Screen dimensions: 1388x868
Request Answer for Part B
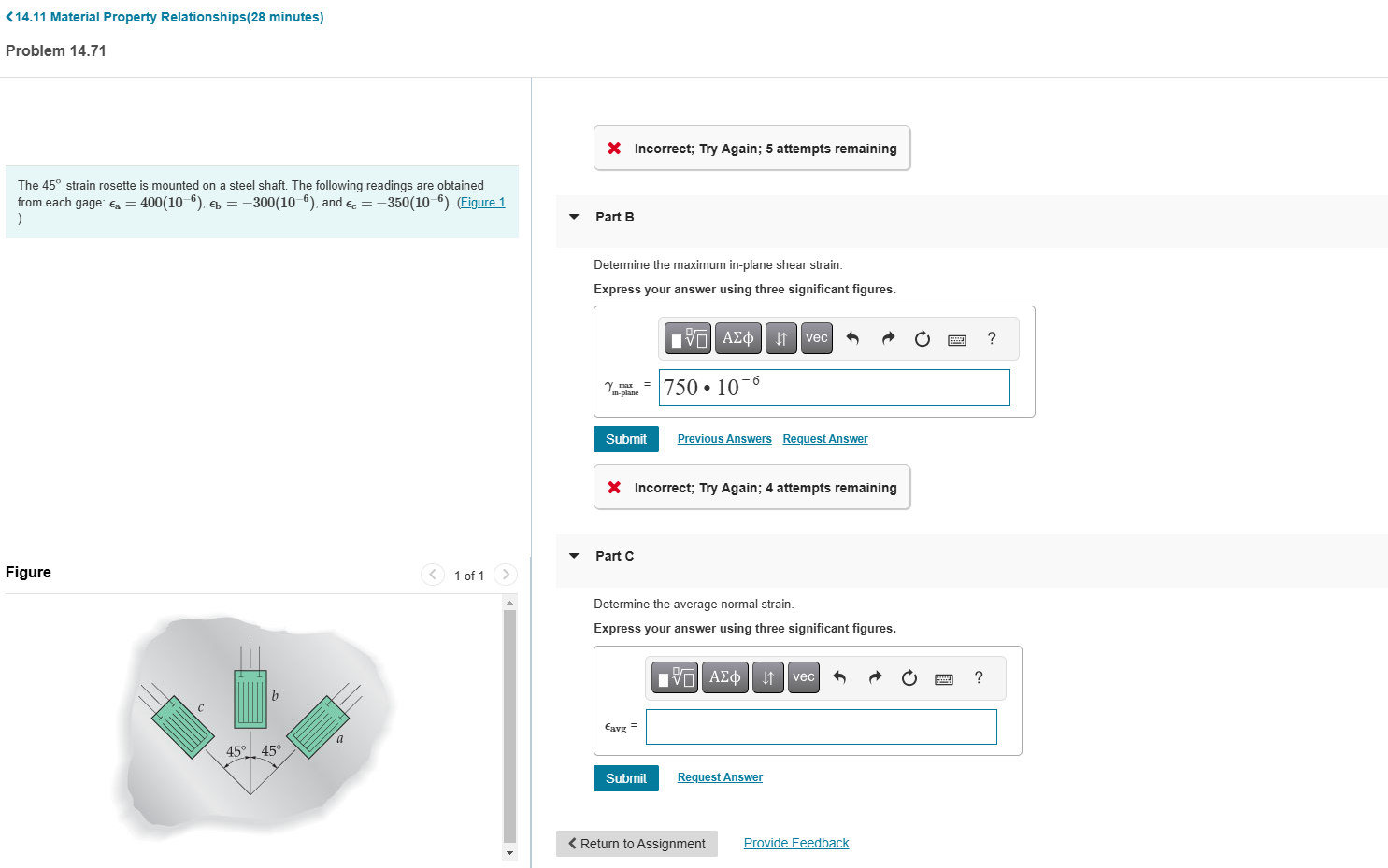(x=825, y=439)
